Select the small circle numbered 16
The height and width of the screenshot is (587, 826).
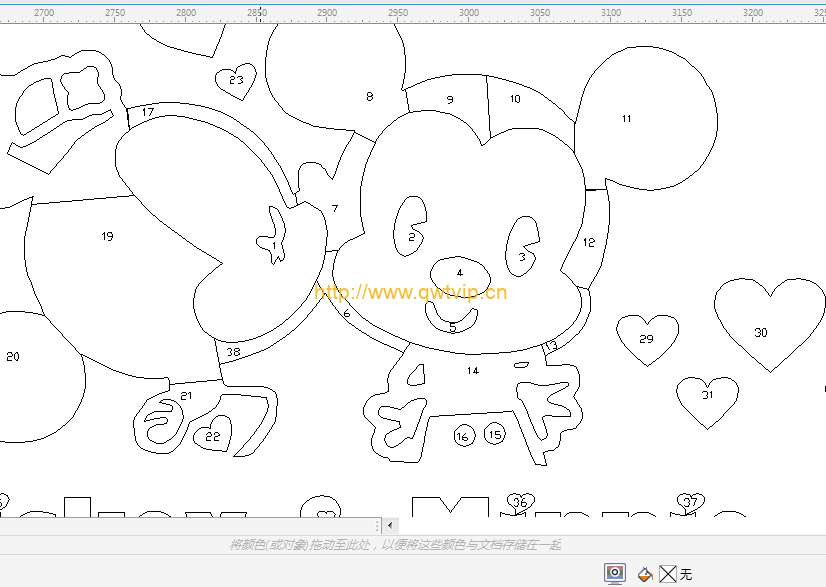pyautogui.click(x=464, y=436)
